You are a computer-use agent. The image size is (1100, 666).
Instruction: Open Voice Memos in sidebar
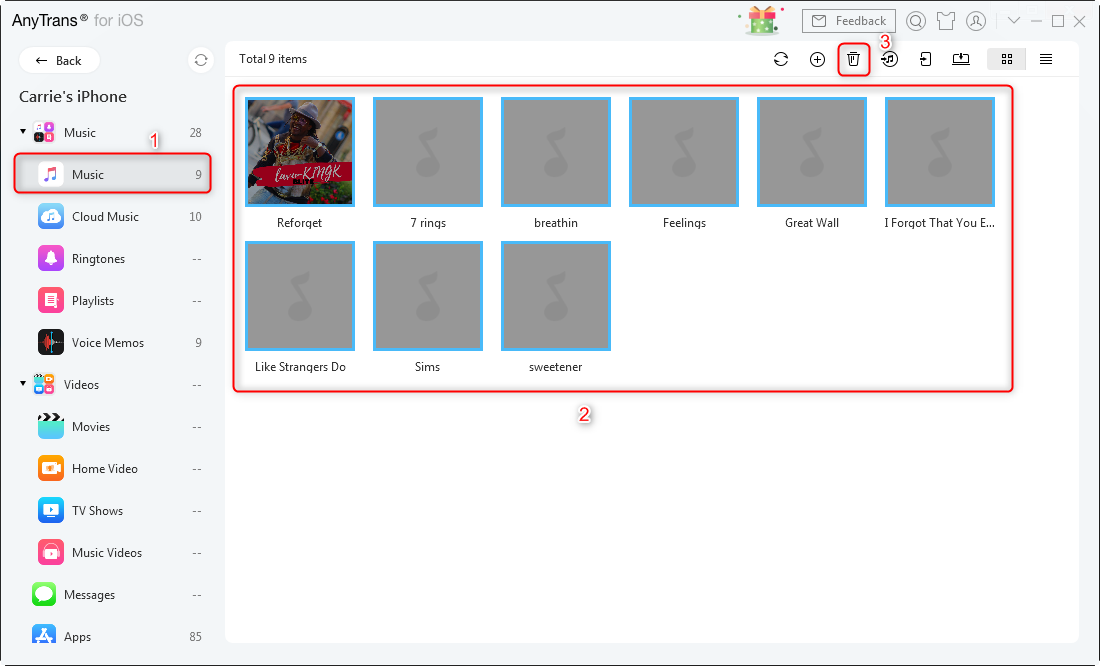112,342
